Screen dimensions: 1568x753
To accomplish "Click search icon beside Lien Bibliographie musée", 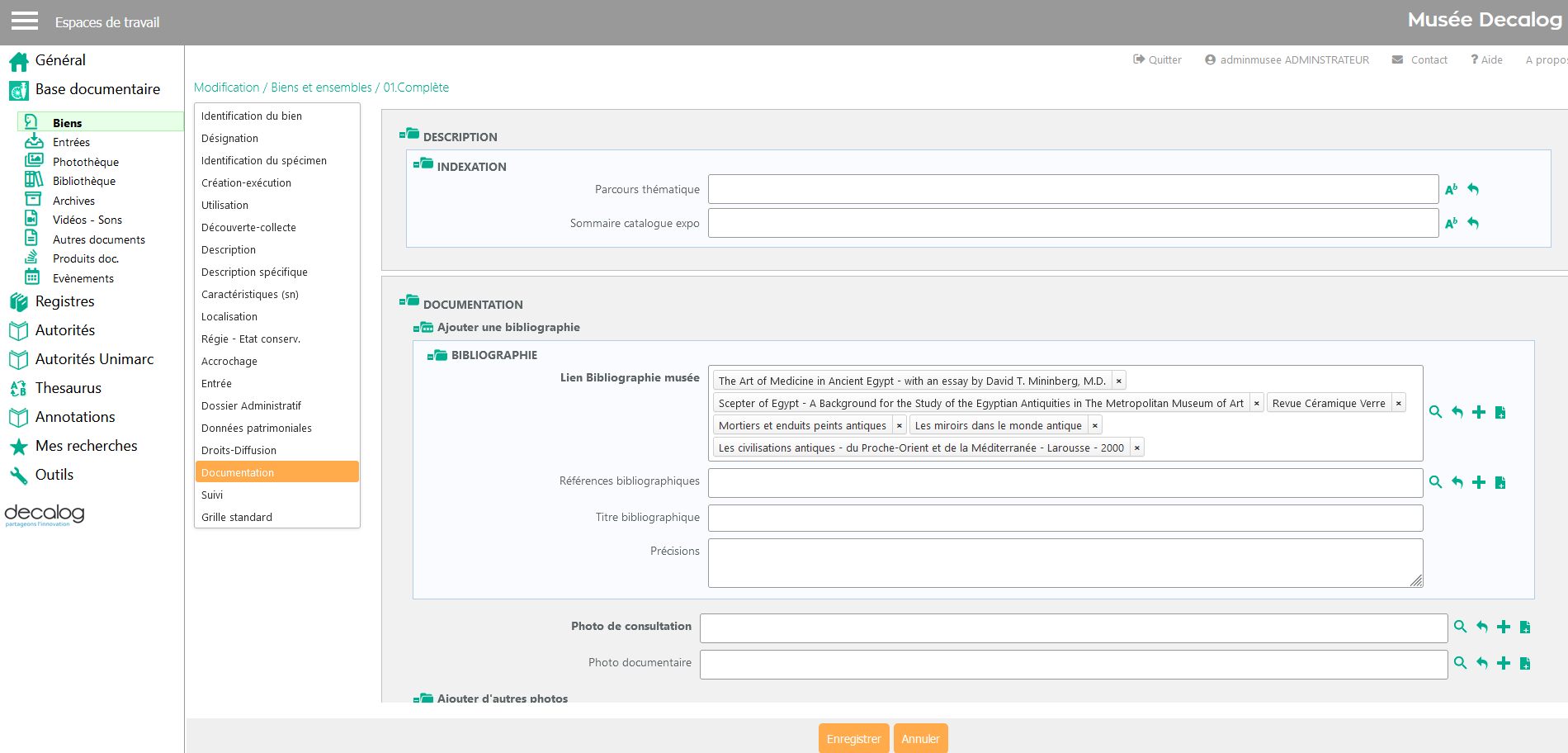I will (x=1435, y=412).
